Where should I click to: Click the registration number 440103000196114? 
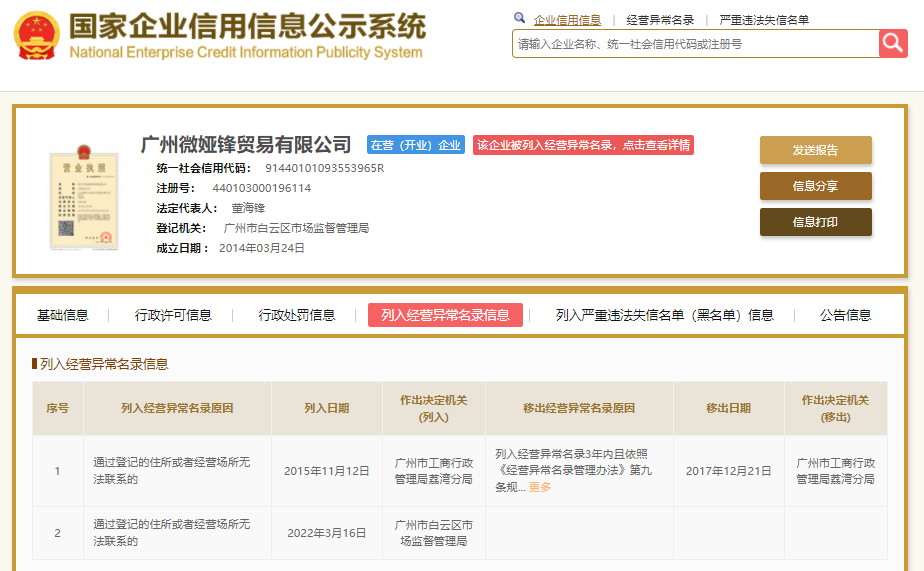pos(262,189)
